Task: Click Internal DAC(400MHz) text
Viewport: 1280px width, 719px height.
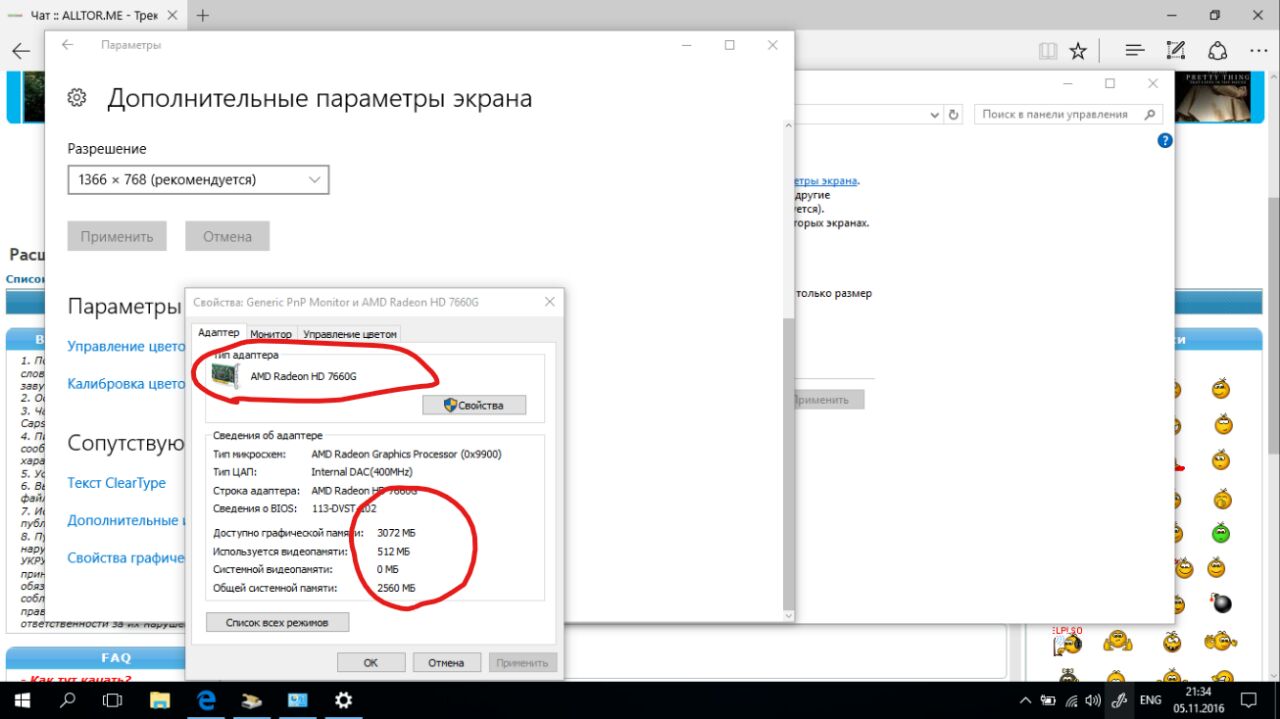Action: (362, 472)
